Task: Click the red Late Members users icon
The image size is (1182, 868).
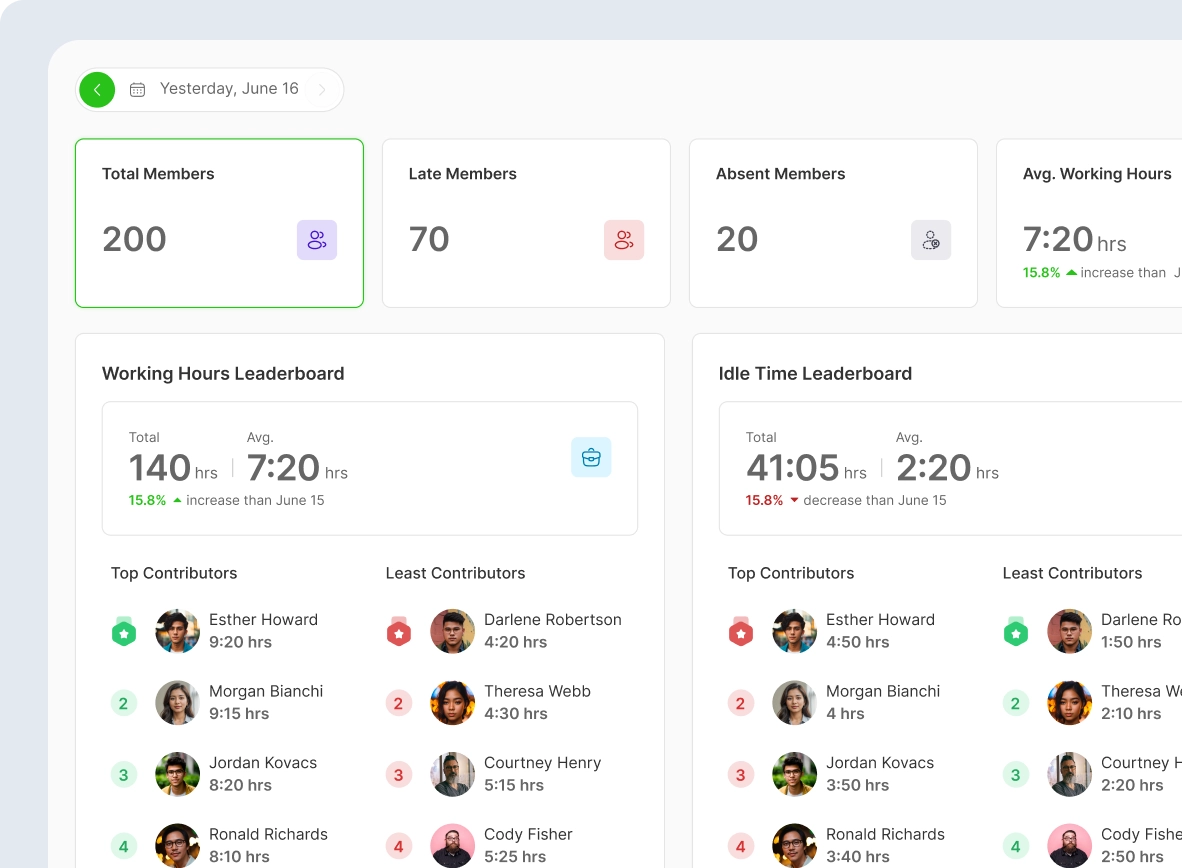Action: coord(624,240)
